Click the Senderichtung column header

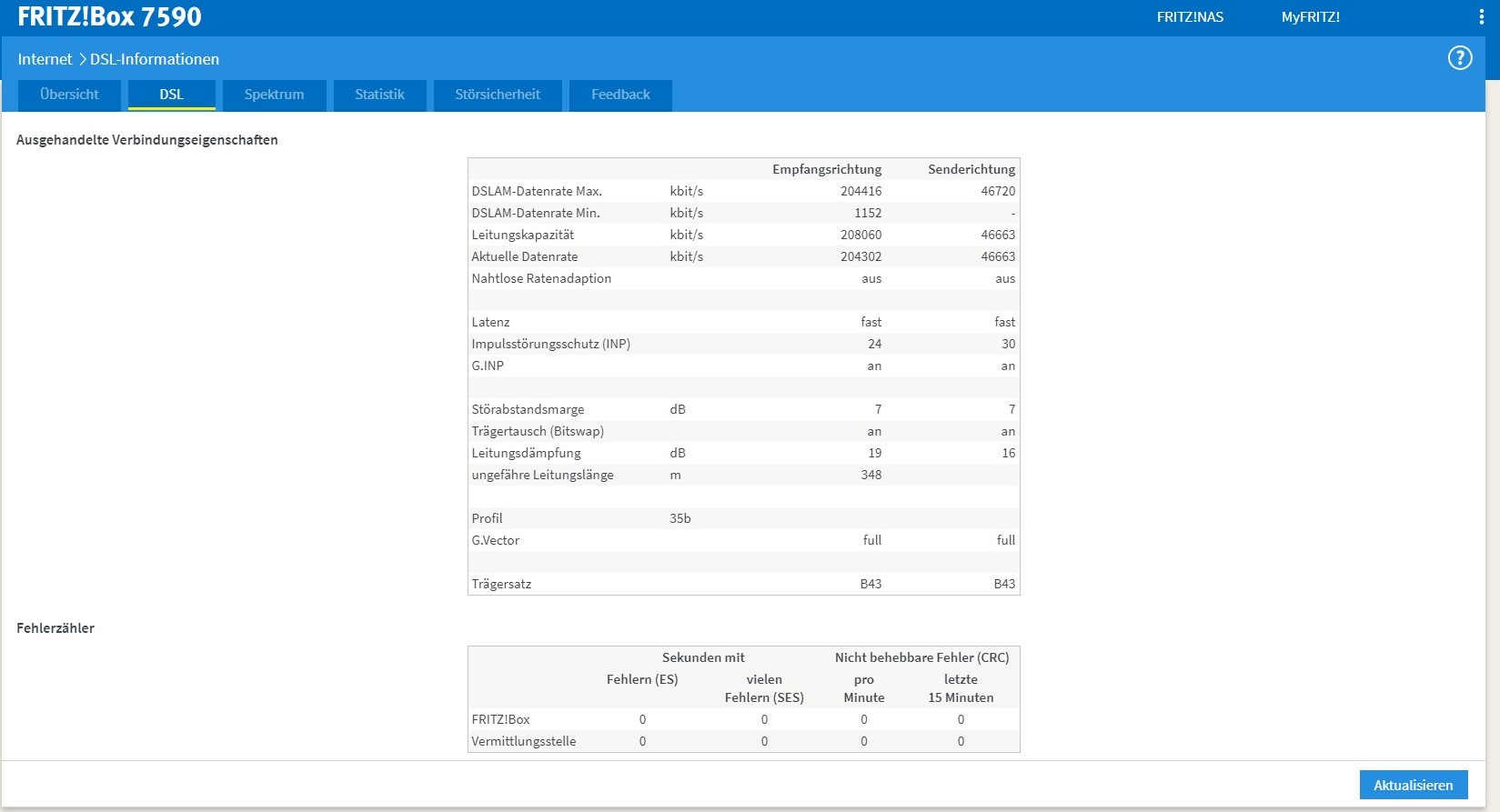pyautogui.click(x=971, y=169)
